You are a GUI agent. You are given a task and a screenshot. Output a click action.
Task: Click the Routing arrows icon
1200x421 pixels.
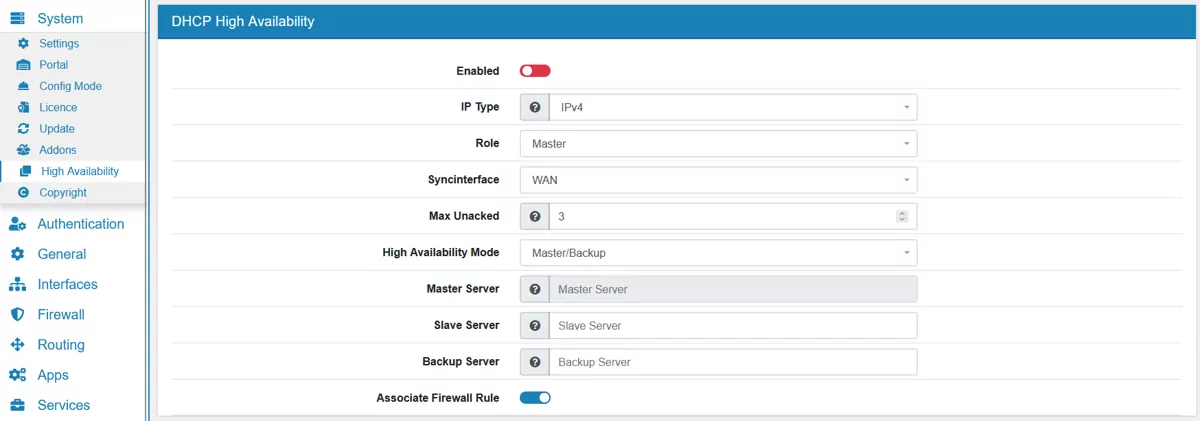17,345
